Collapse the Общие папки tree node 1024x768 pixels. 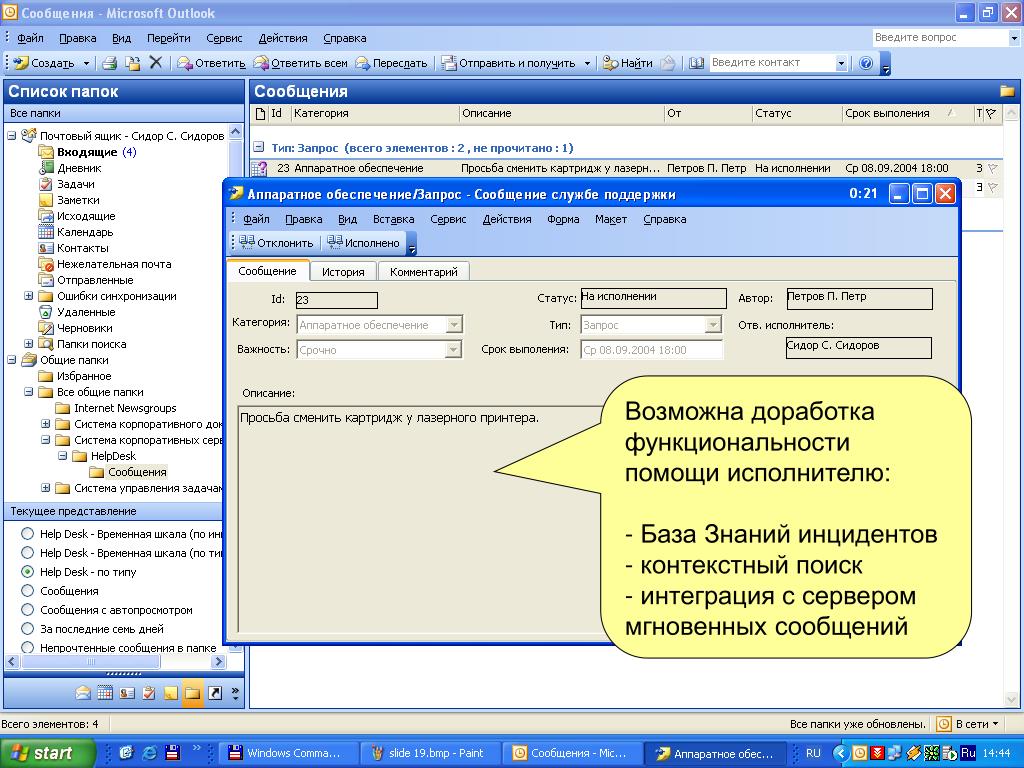[x=12, y=360]
